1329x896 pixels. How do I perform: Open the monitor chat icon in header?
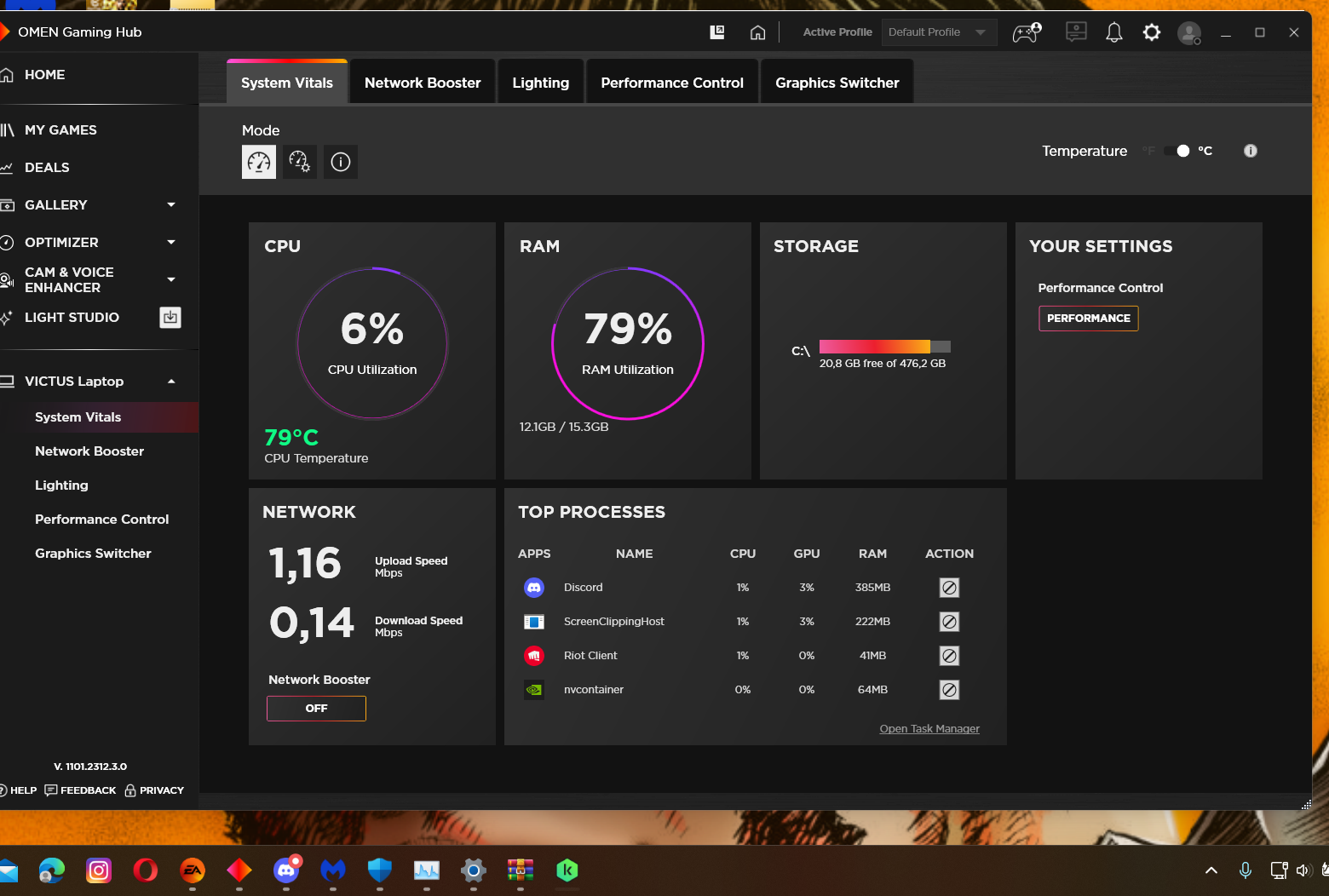point(1076,32)
